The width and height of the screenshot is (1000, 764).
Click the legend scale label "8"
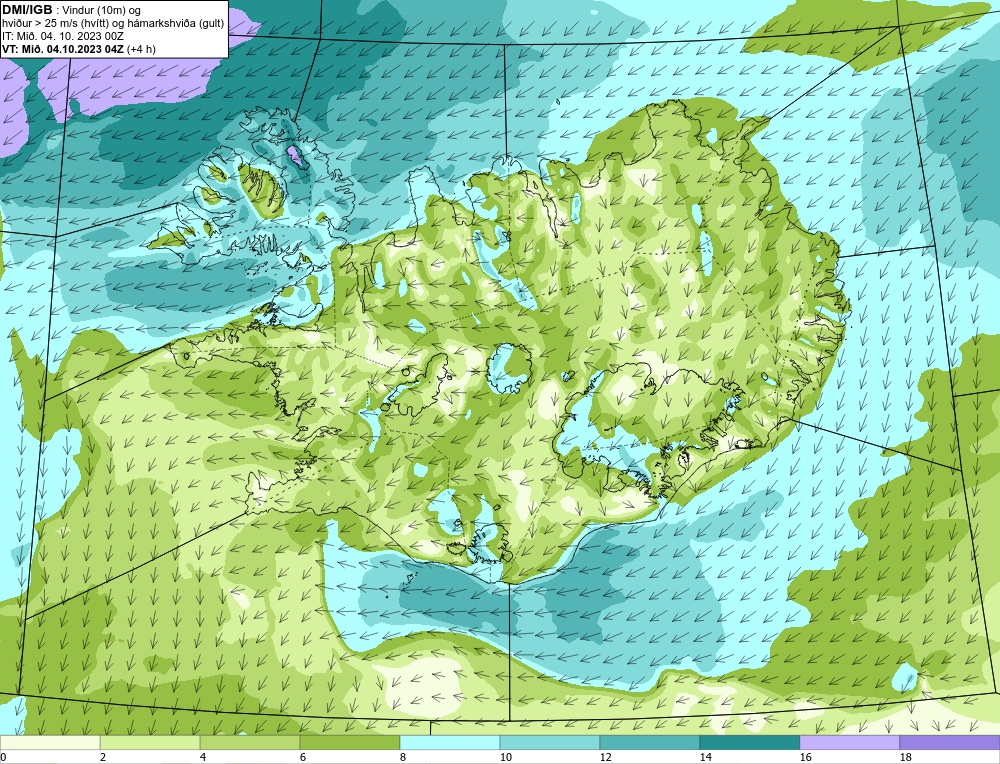pos(403,757)
